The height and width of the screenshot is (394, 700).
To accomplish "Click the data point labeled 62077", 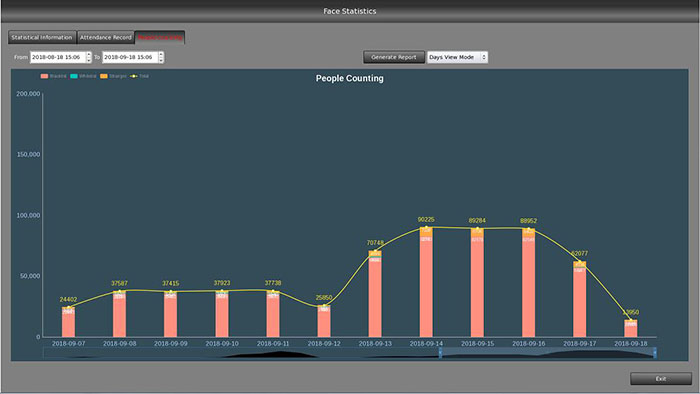I will (x=579, y=262).
